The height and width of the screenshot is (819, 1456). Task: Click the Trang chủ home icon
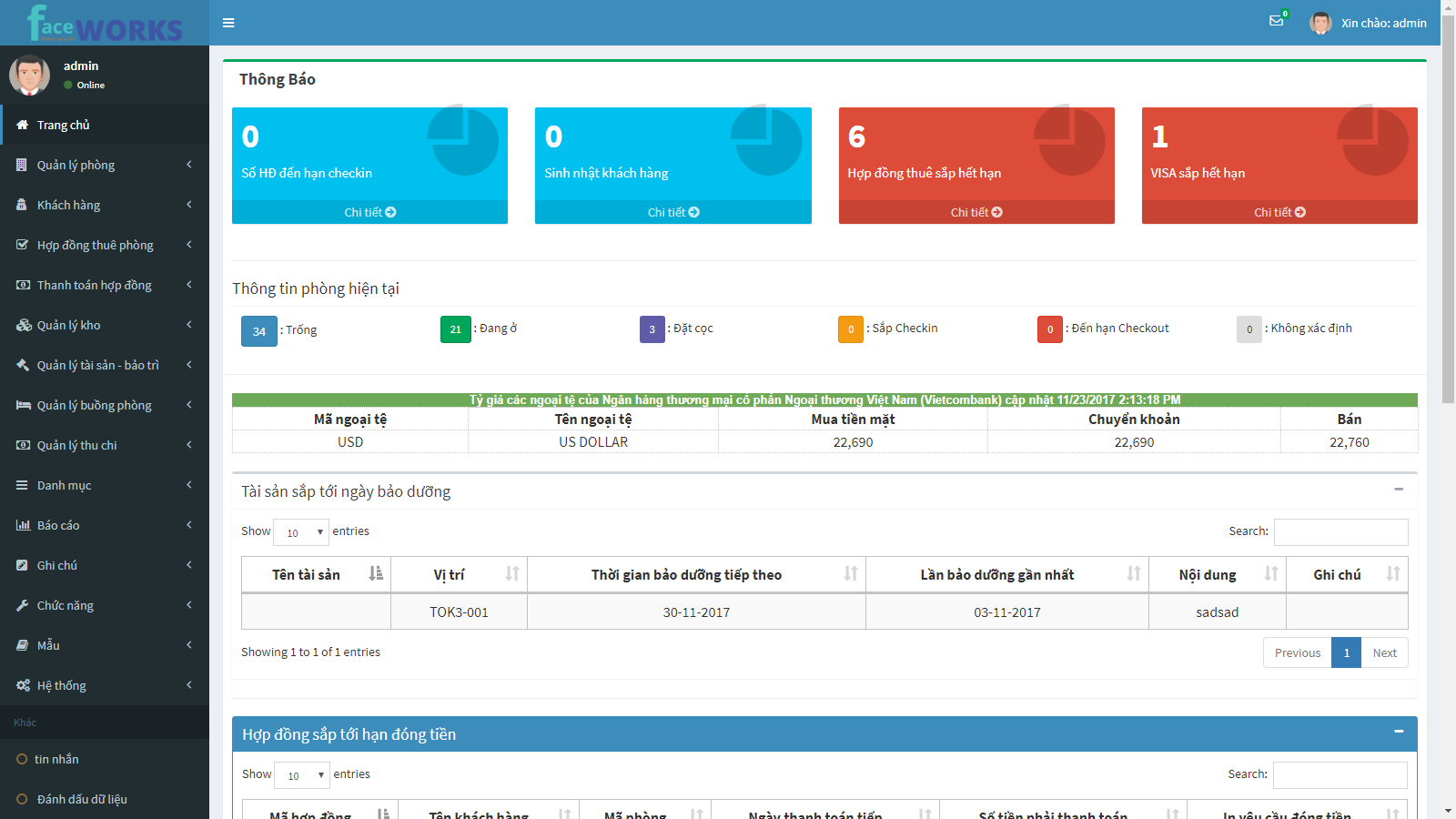point(22,125)
